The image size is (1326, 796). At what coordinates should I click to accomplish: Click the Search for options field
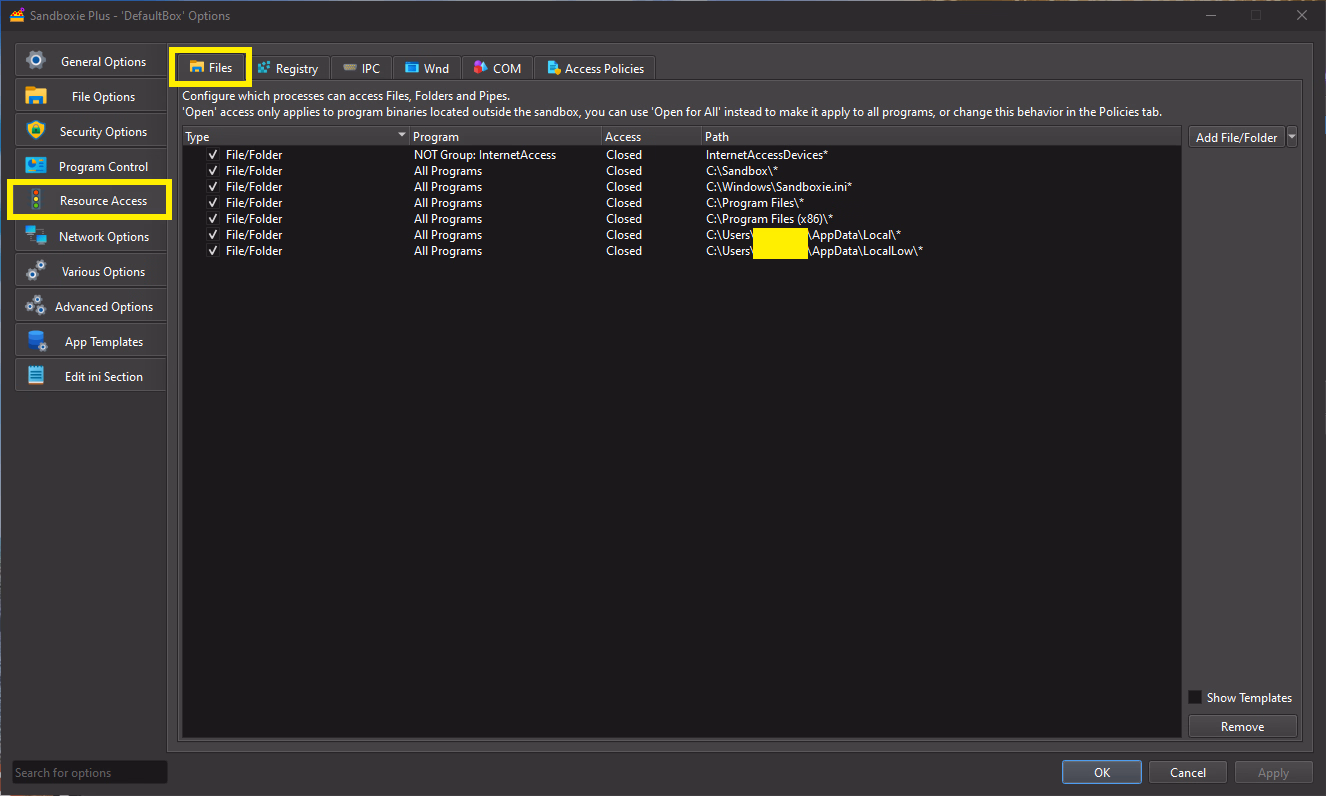click(90, 772)
